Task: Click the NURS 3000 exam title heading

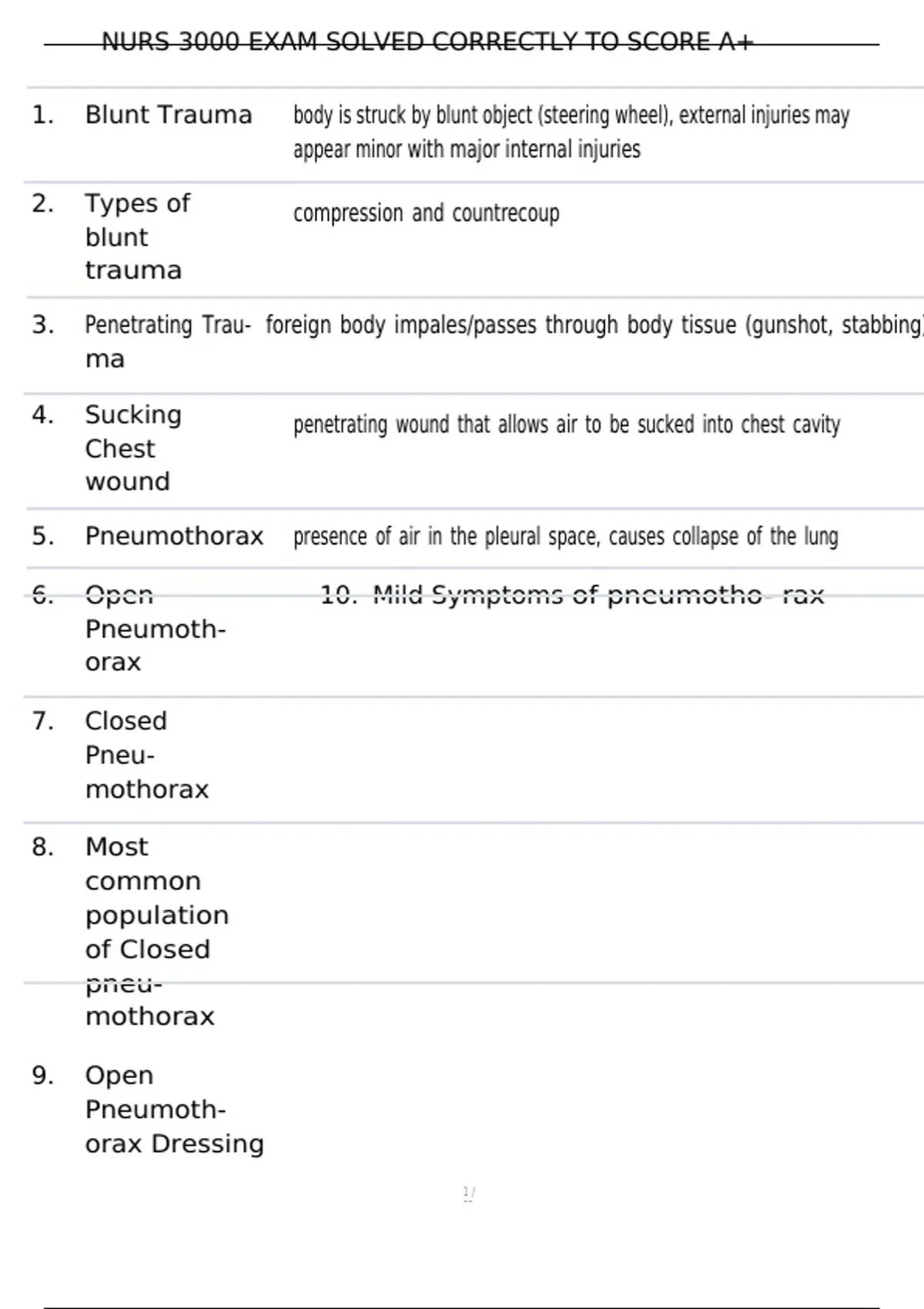Action: pyautogui.click(x=427, y=41)
